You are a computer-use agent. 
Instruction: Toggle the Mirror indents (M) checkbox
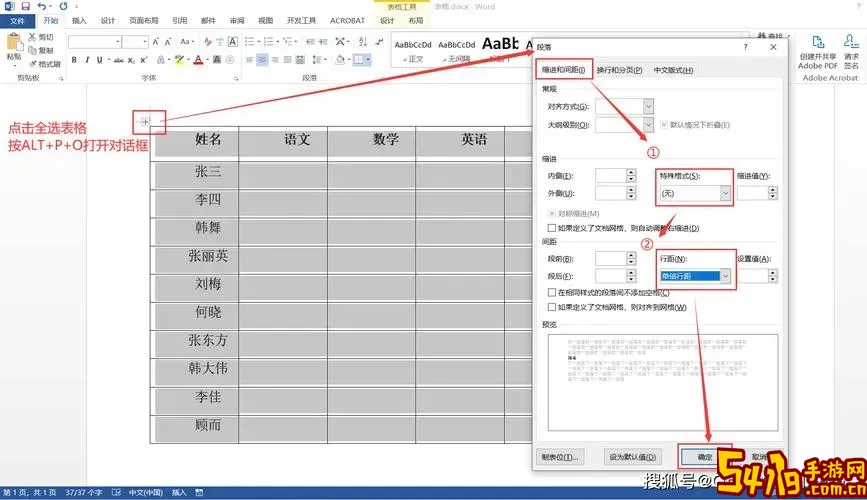tap(551, 213)
